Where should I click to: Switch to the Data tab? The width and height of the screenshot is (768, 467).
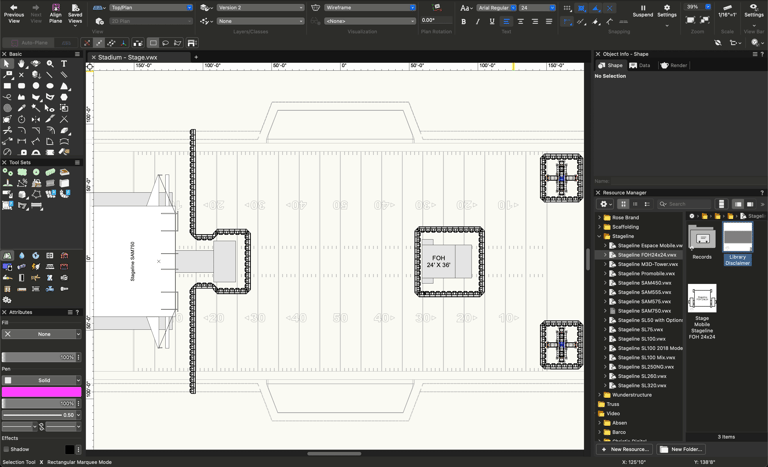click(x=640, y=65)
